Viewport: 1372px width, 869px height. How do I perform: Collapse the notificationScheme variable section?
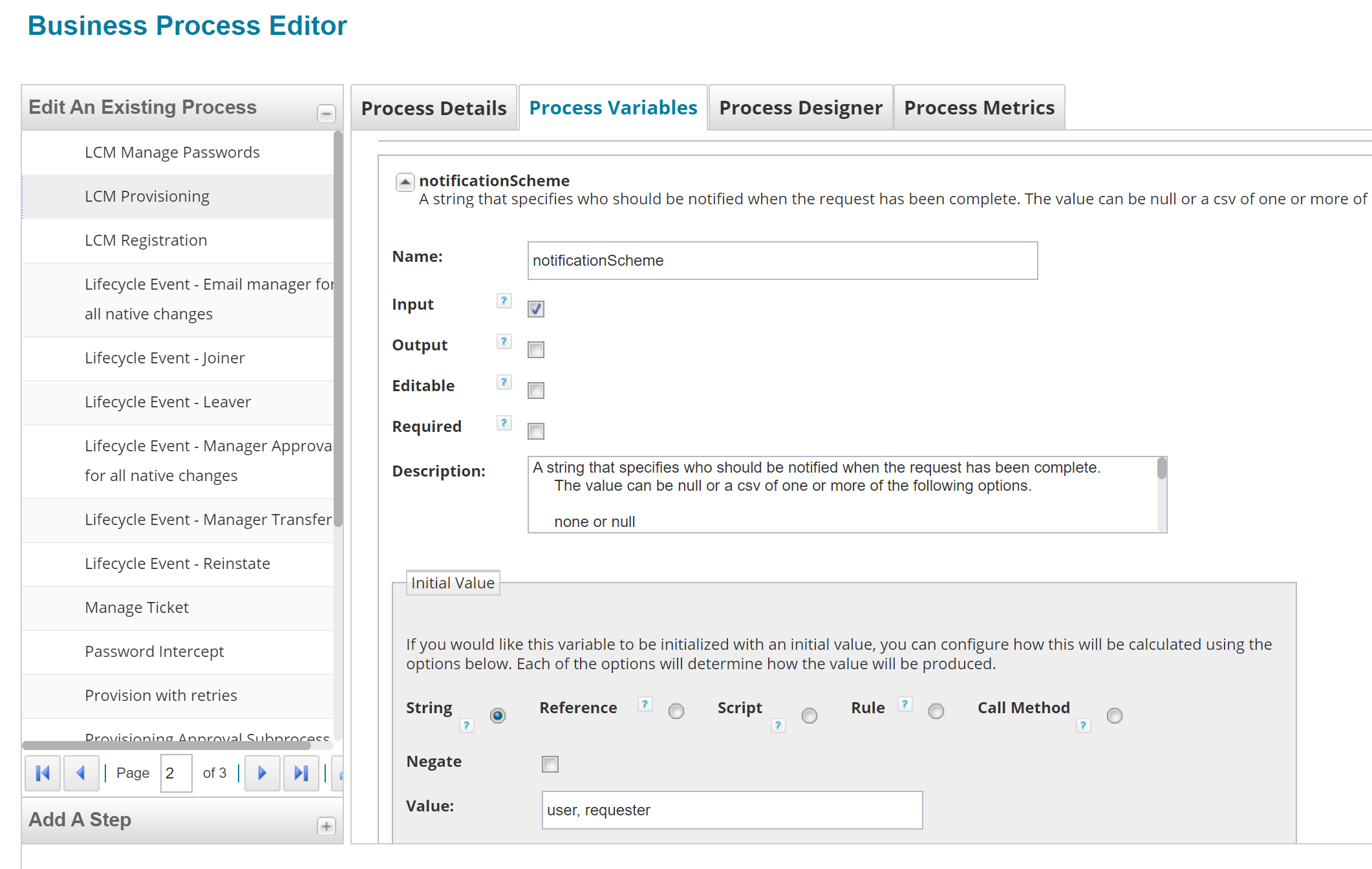[405, 182]
